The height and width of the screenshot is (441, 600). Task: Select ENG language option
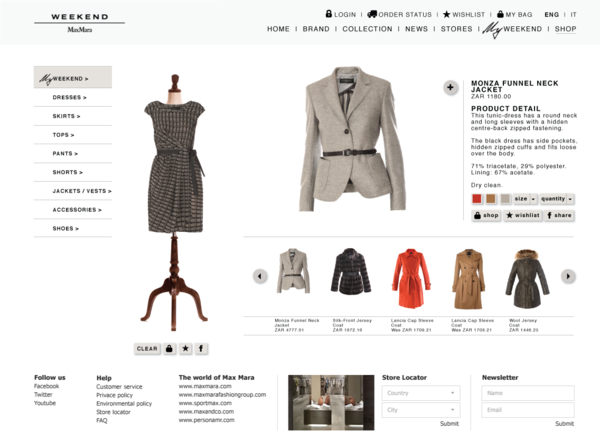pyautogui.click(x=551, y=15)
